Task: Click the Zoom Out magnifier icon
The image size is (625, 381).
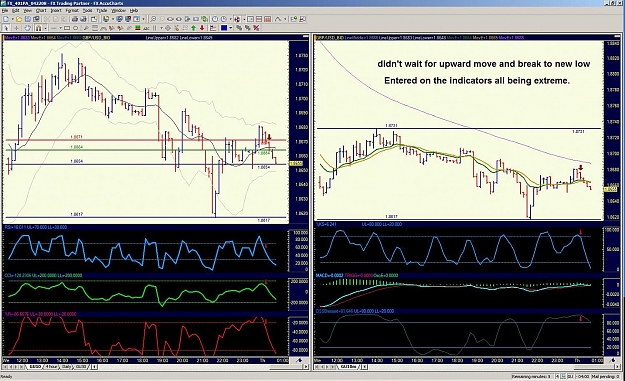Action: (162, 19)
